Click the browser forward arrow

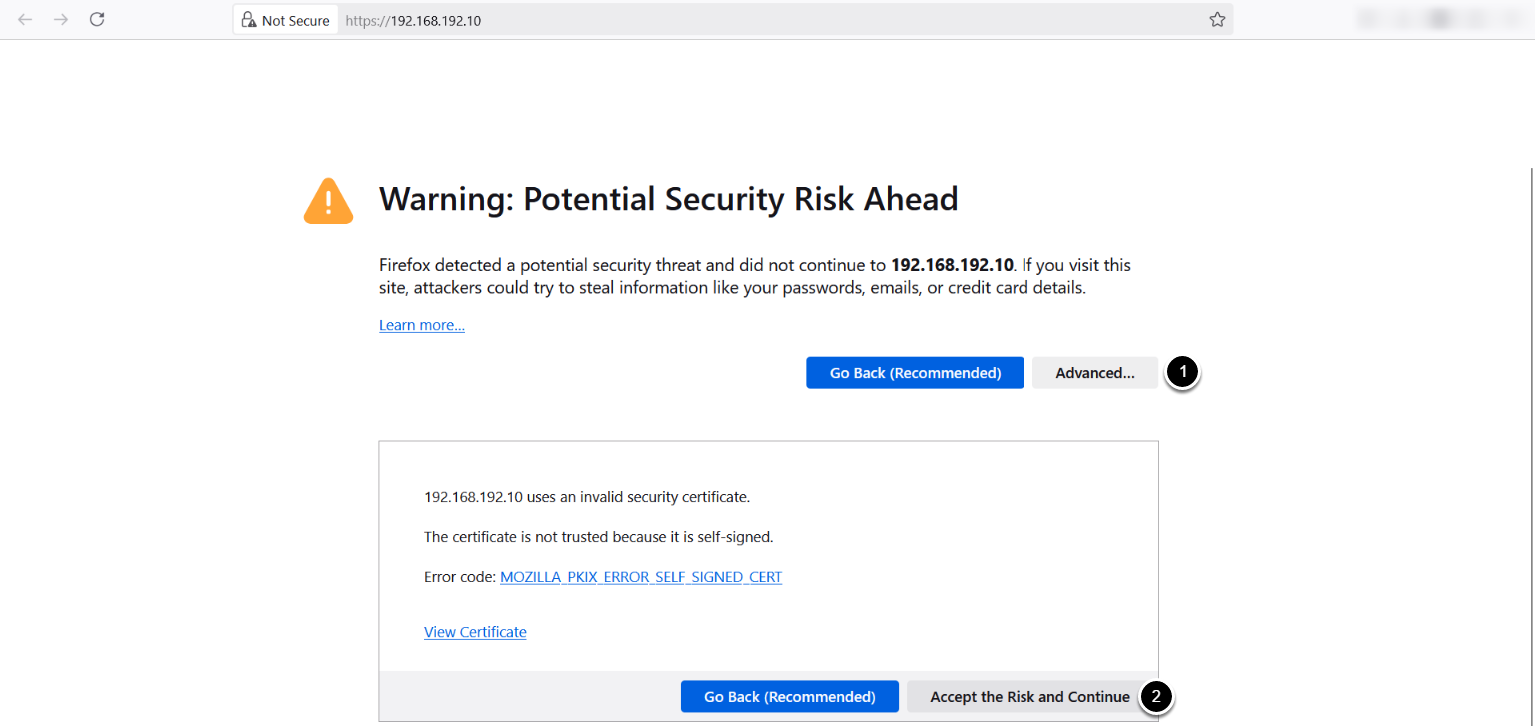point(61,20)
